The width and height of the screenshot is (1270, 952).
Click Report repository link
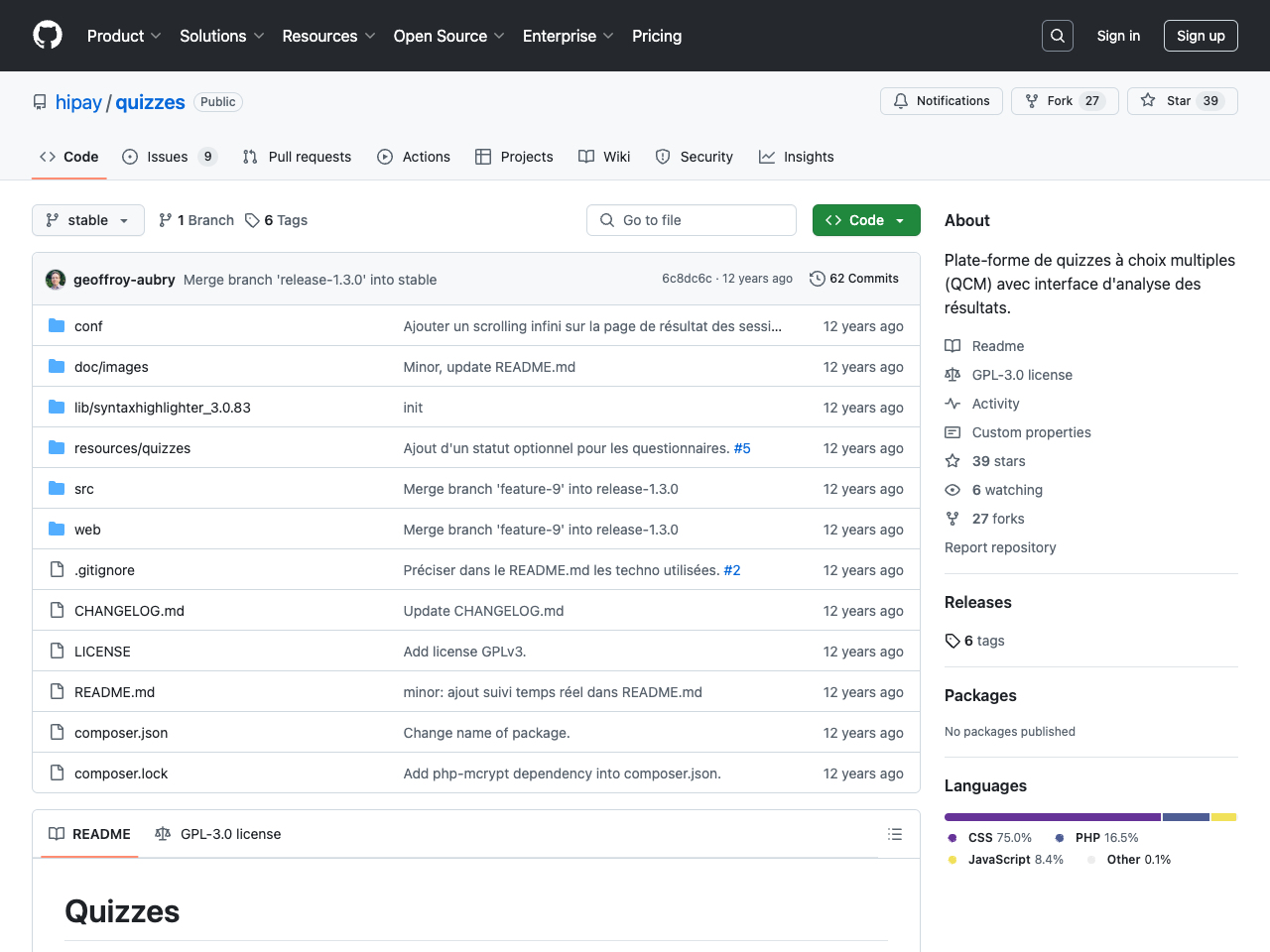(x=1000, y=547)
